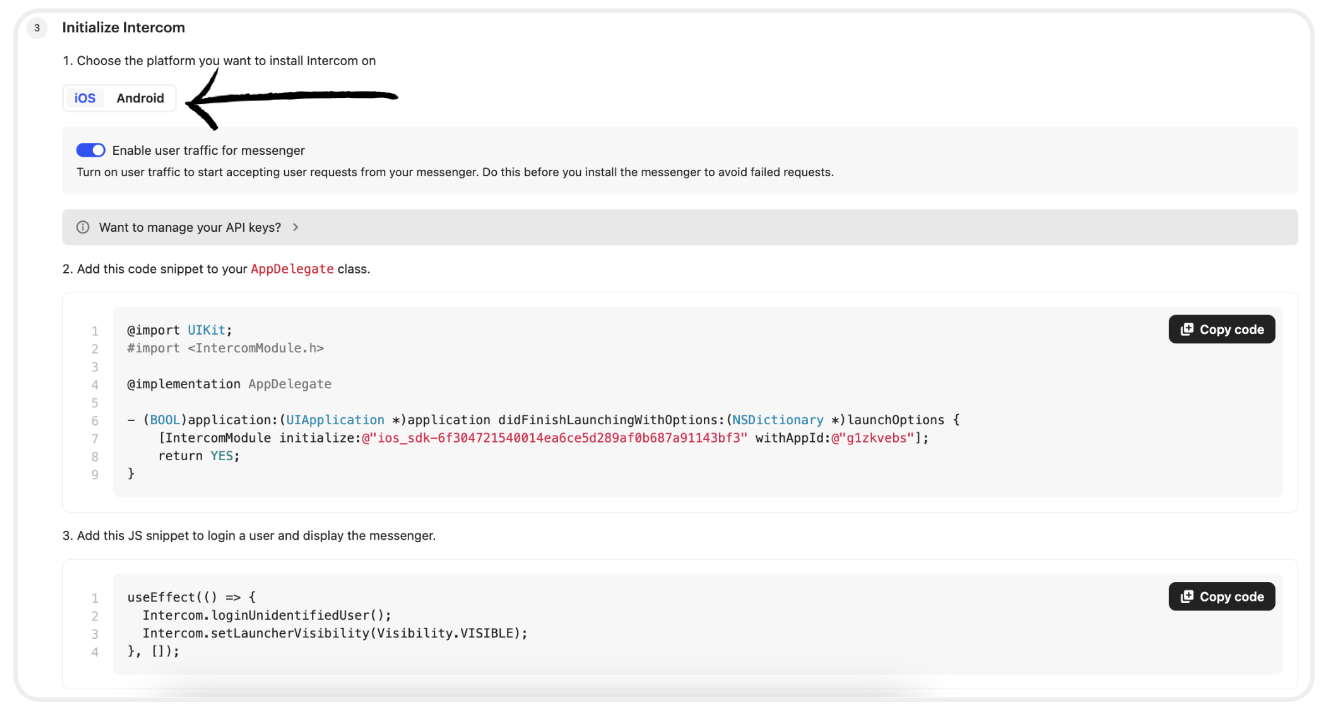Click the Enable user traffic label text
This screenshot has width=1328, height=714.
click(208, 150)
